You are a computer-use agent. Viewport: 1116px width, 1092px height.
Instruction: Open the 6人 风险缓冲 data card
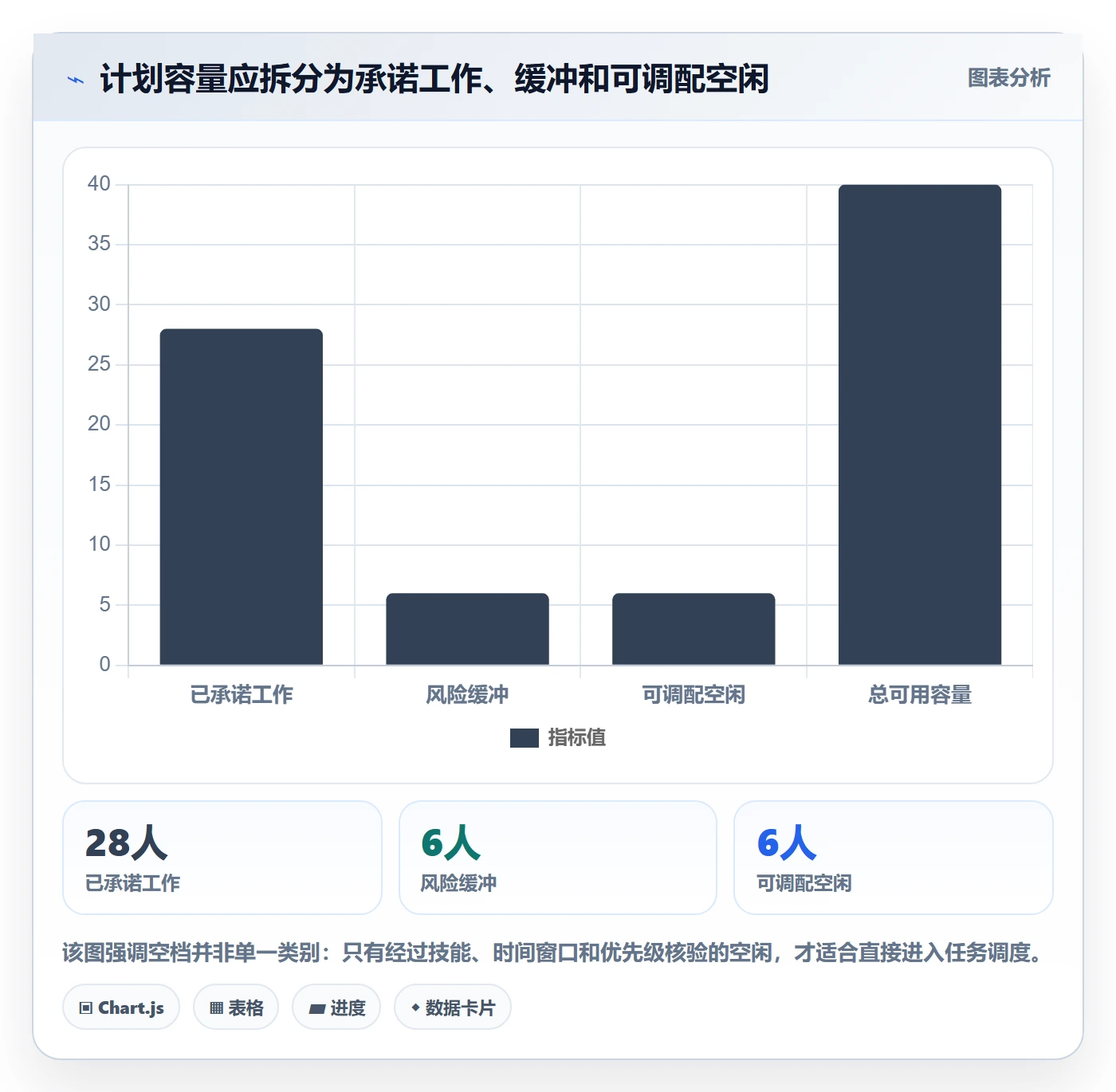pos(558,858)
